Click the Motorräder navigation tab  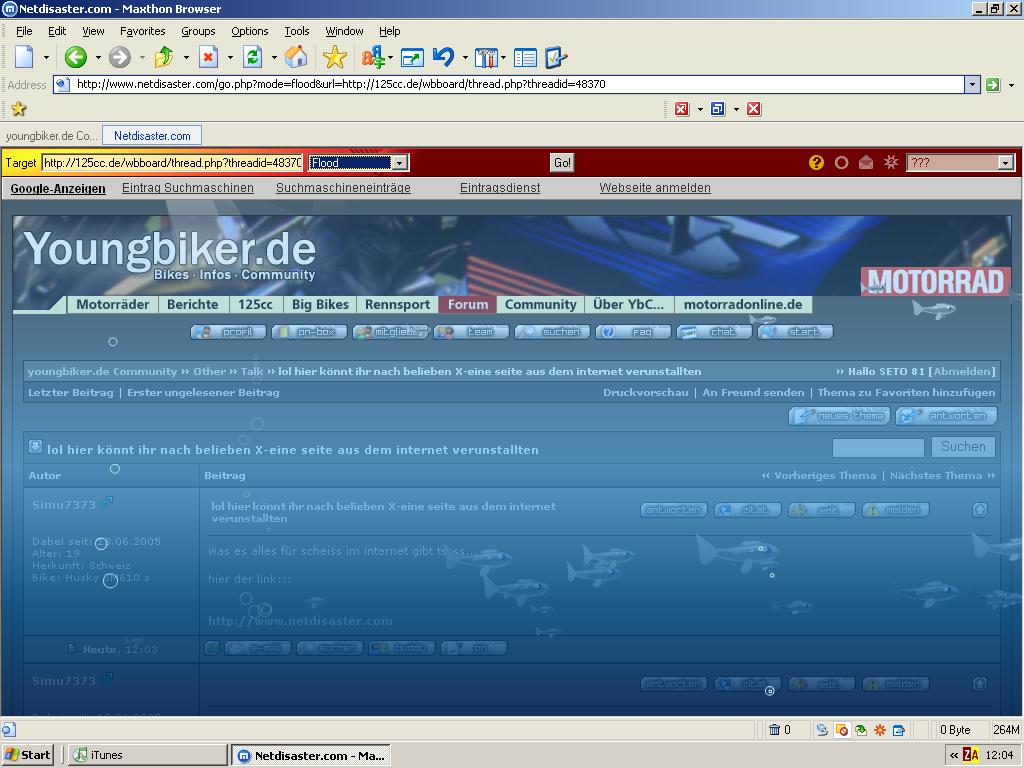[x=112, y=304]
